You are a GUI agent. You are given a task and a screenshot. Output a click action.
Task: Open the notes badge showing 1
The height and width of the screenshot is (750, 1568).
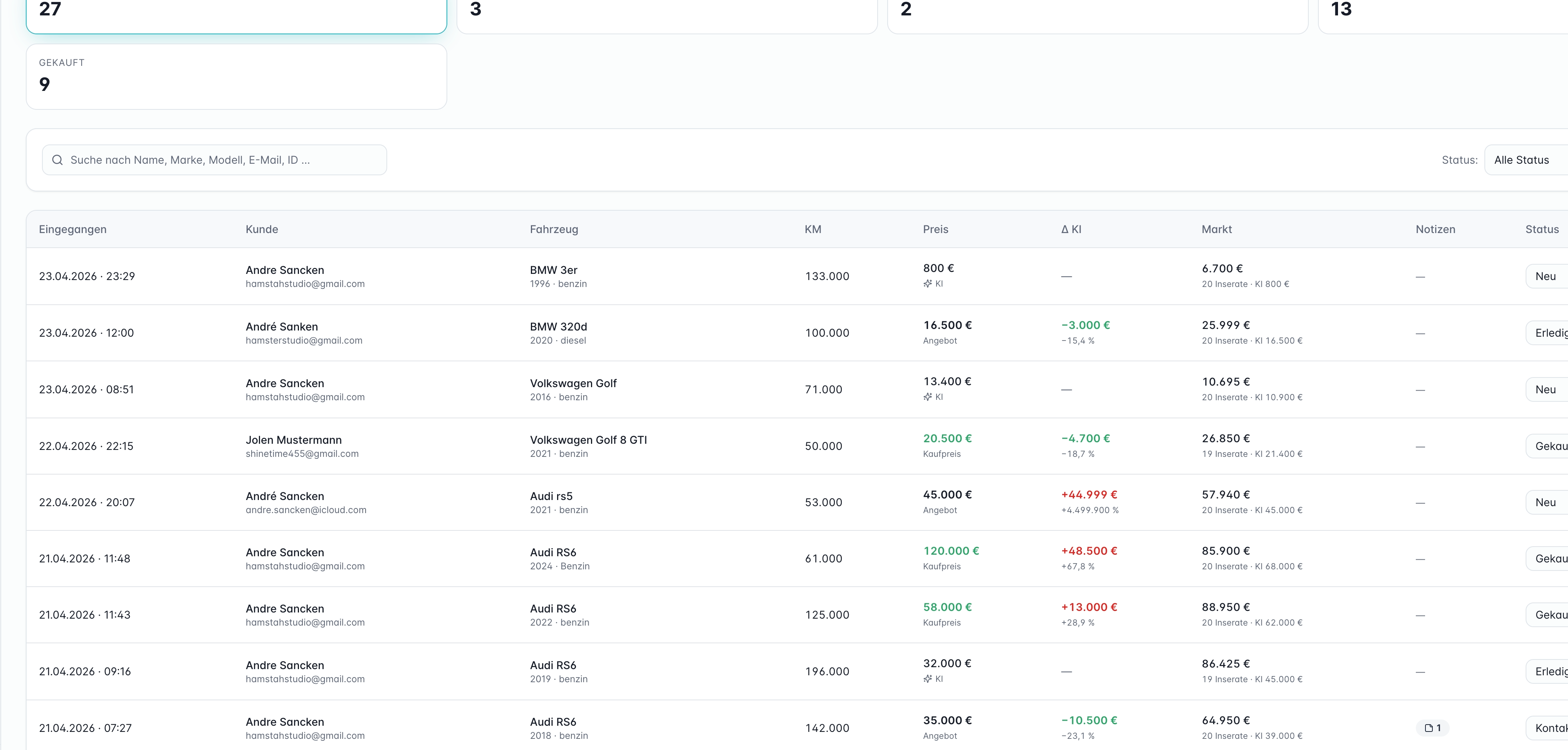click(x=1432, y=728)
